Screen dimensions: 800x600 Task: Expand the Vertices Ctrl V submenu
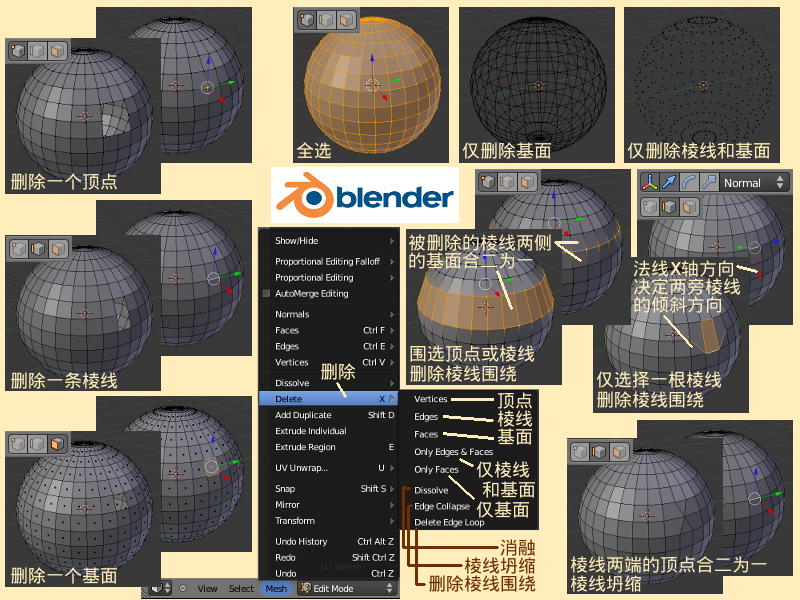(x=329, y=362)
